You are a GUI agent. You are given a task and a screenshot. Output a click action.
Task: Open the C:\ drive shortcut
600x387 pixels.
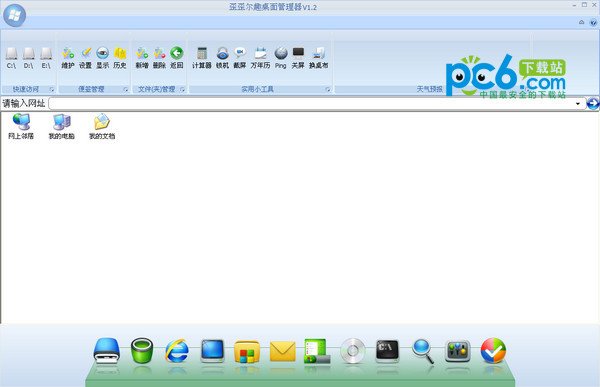tap(11, 58)
